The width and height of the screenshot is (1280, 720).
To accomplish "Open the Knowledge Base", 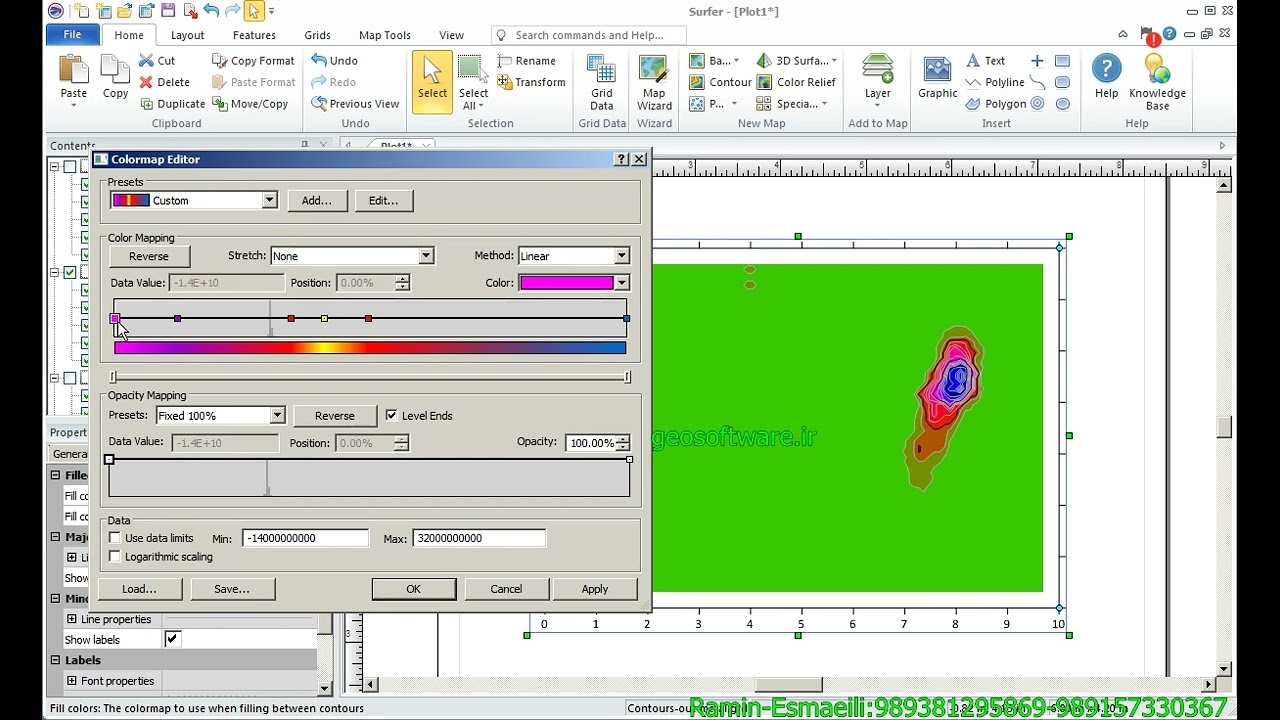I will [1157, 82].
